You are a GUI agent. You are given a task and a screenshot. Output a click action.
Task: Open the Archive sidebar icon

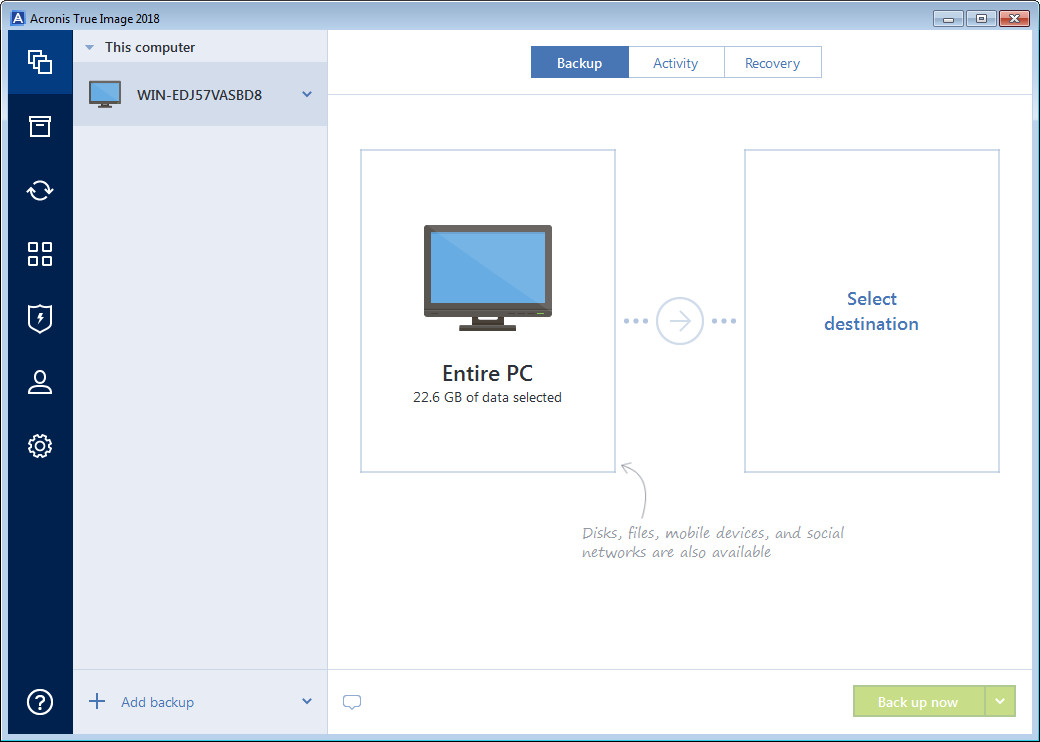click(39, 126)
